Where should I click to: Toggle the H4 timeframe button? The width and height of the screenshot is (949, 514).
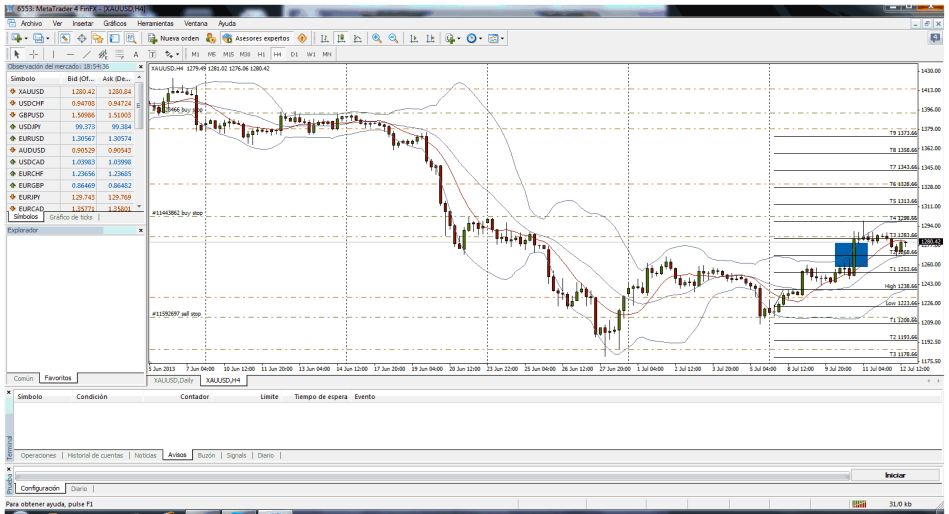click(x=278, y=54)
